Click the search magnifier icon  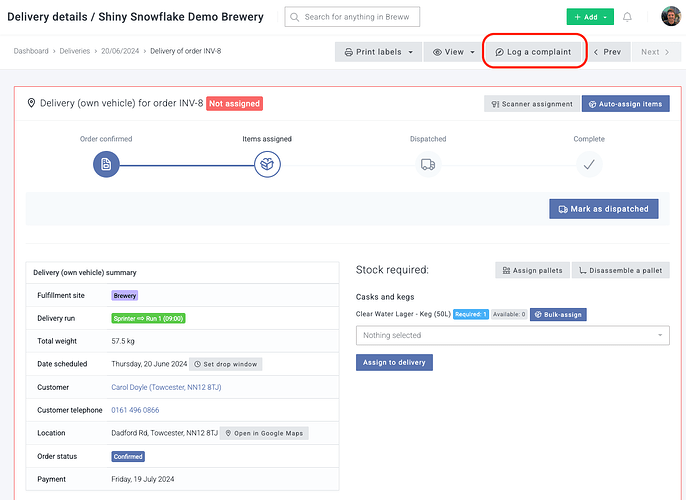pyautogui.click(x=294, y=17)
